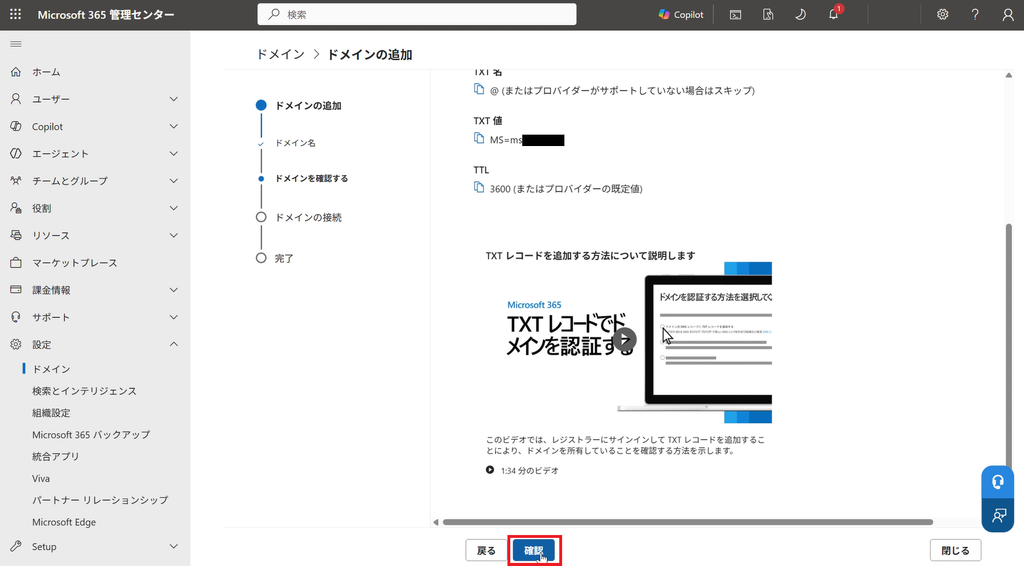1024x566 pixels.
Task: Open マーケットプレース in the sidebar
Action: [74, 262]
